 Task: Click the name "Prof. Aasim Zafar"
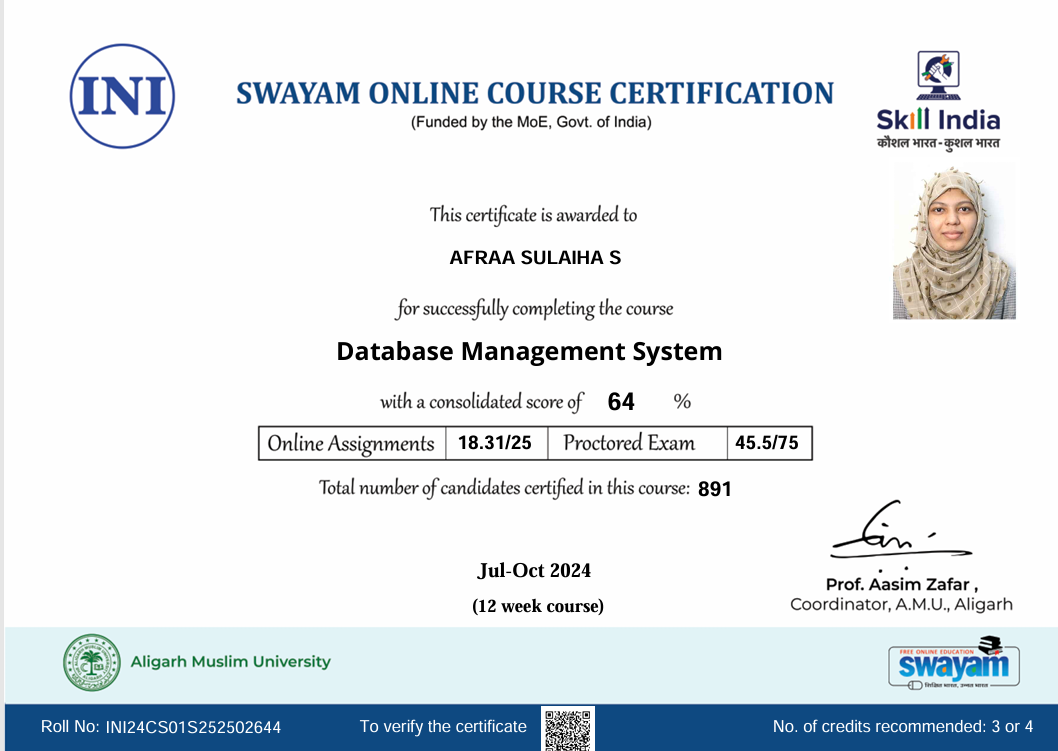click(897, 584)
